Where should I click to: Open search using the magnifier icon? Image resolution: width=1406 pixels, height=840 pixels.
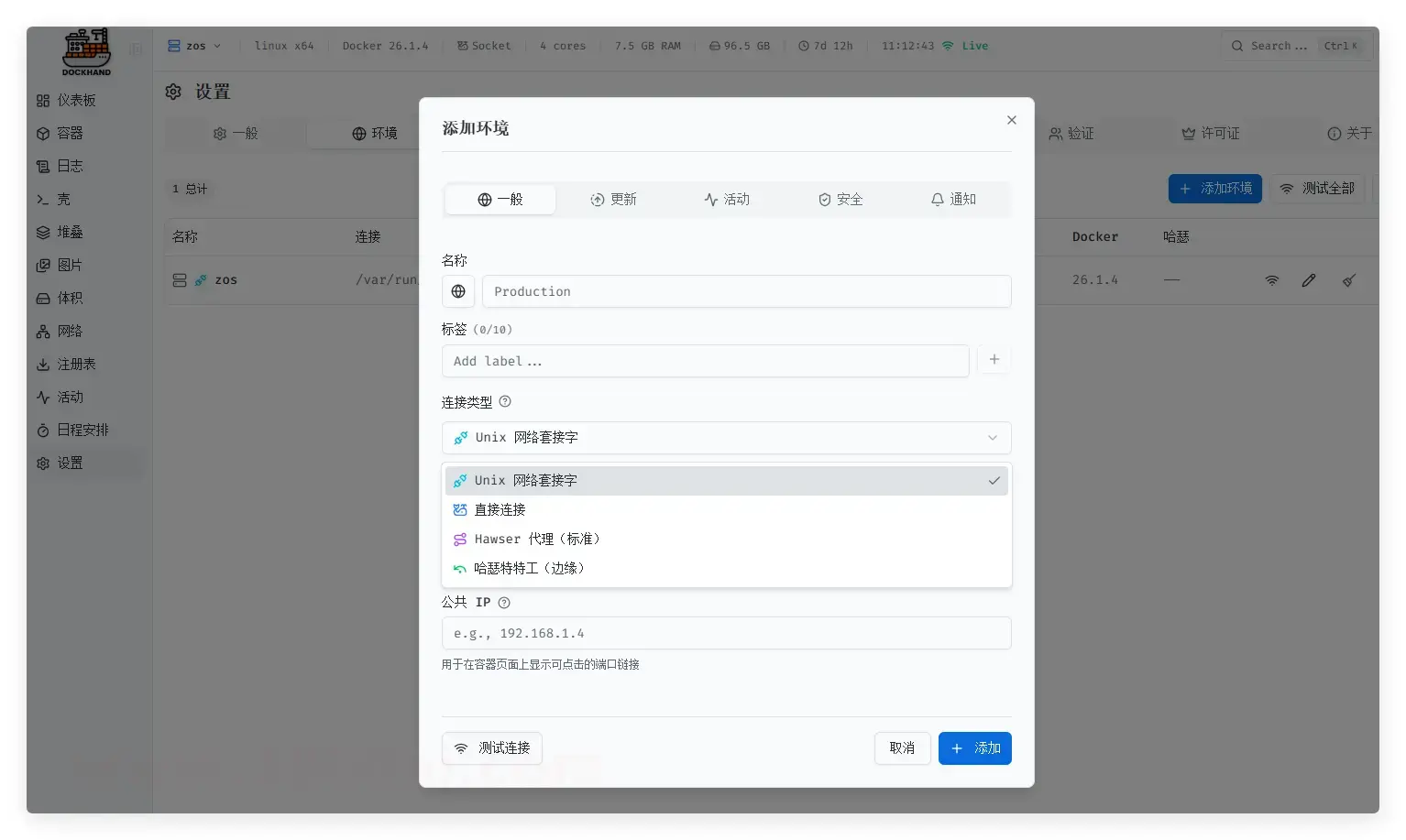click(1237, 45)
